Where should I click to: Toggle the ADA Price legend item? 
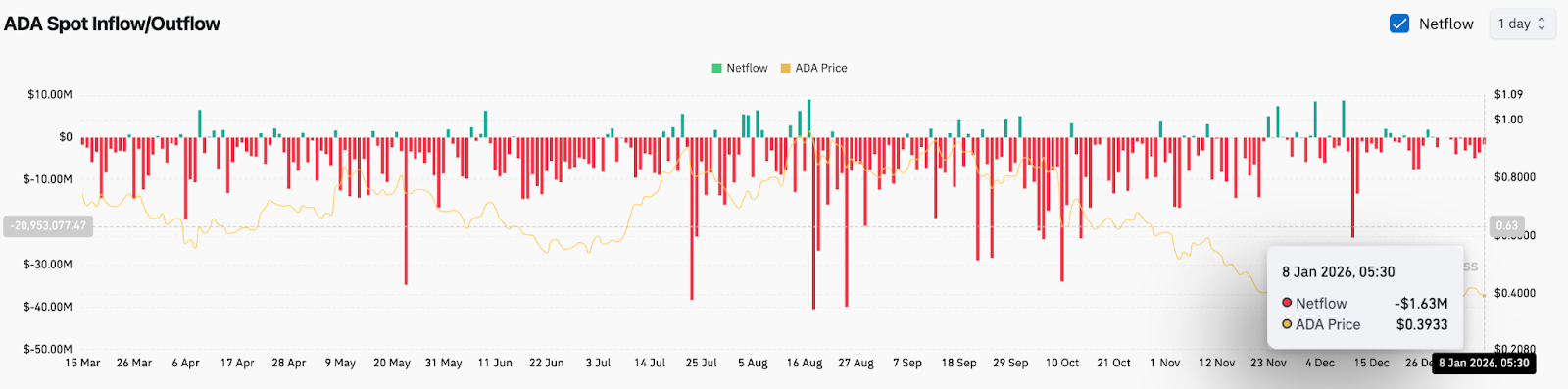coord(813,68)
